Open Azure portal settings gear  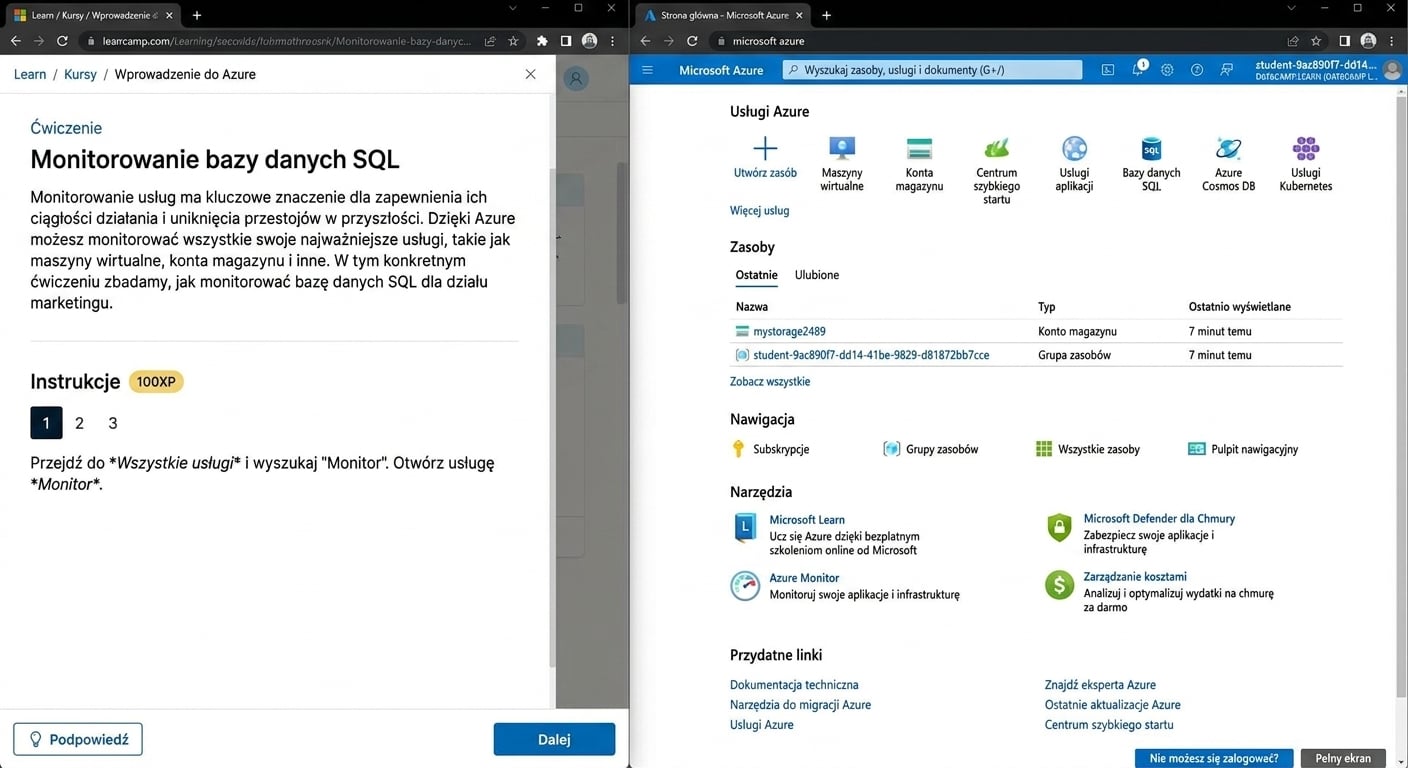[x=1167, y=70]
